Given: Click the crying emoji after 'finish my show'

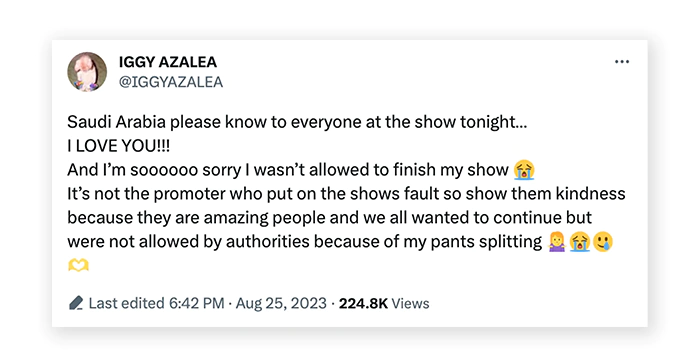Looking at the screenshot, I should click(x=524, y=170).
